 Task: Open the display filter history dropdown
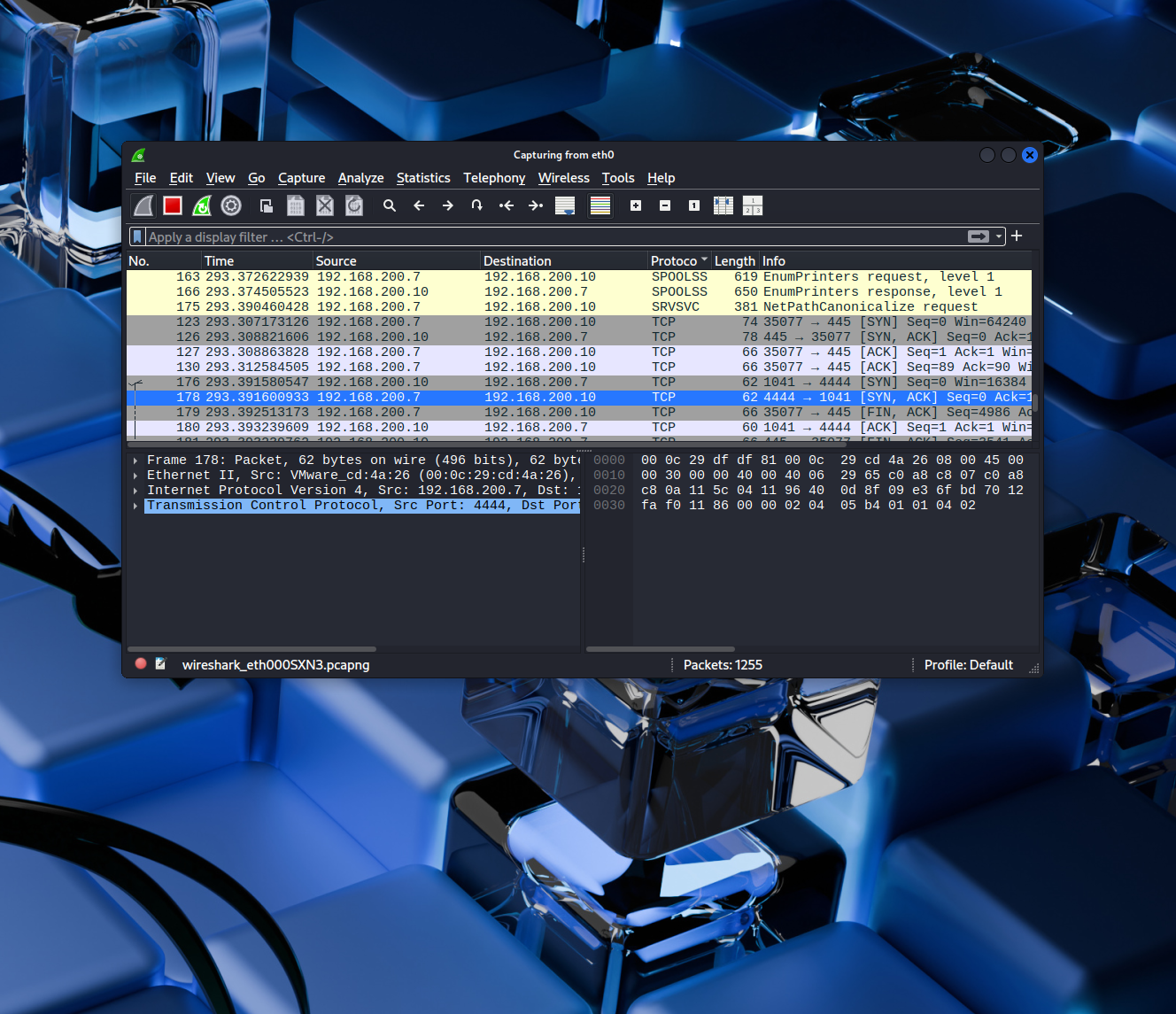click(999, 236)
